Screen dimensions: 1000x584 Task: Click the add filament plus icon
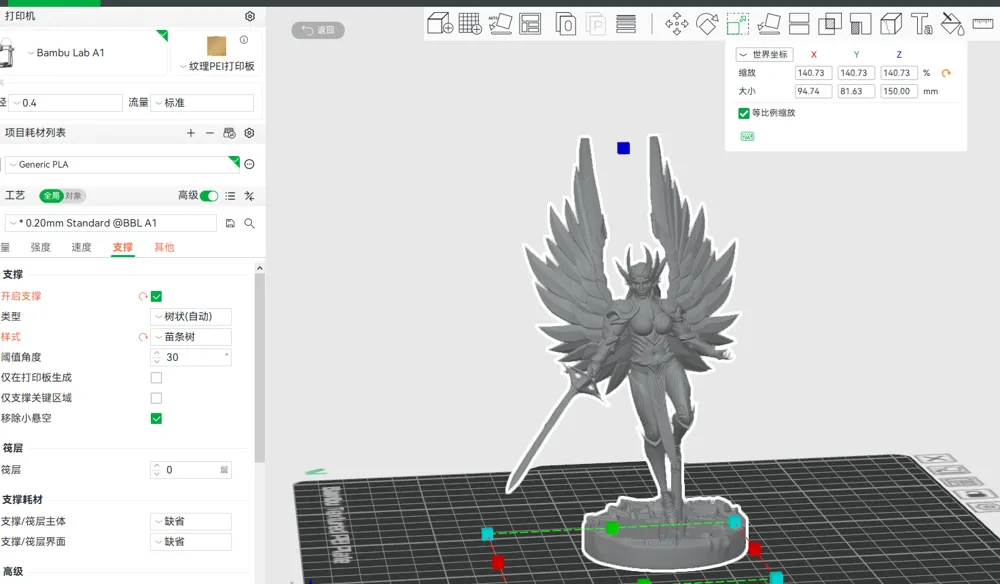191,133
